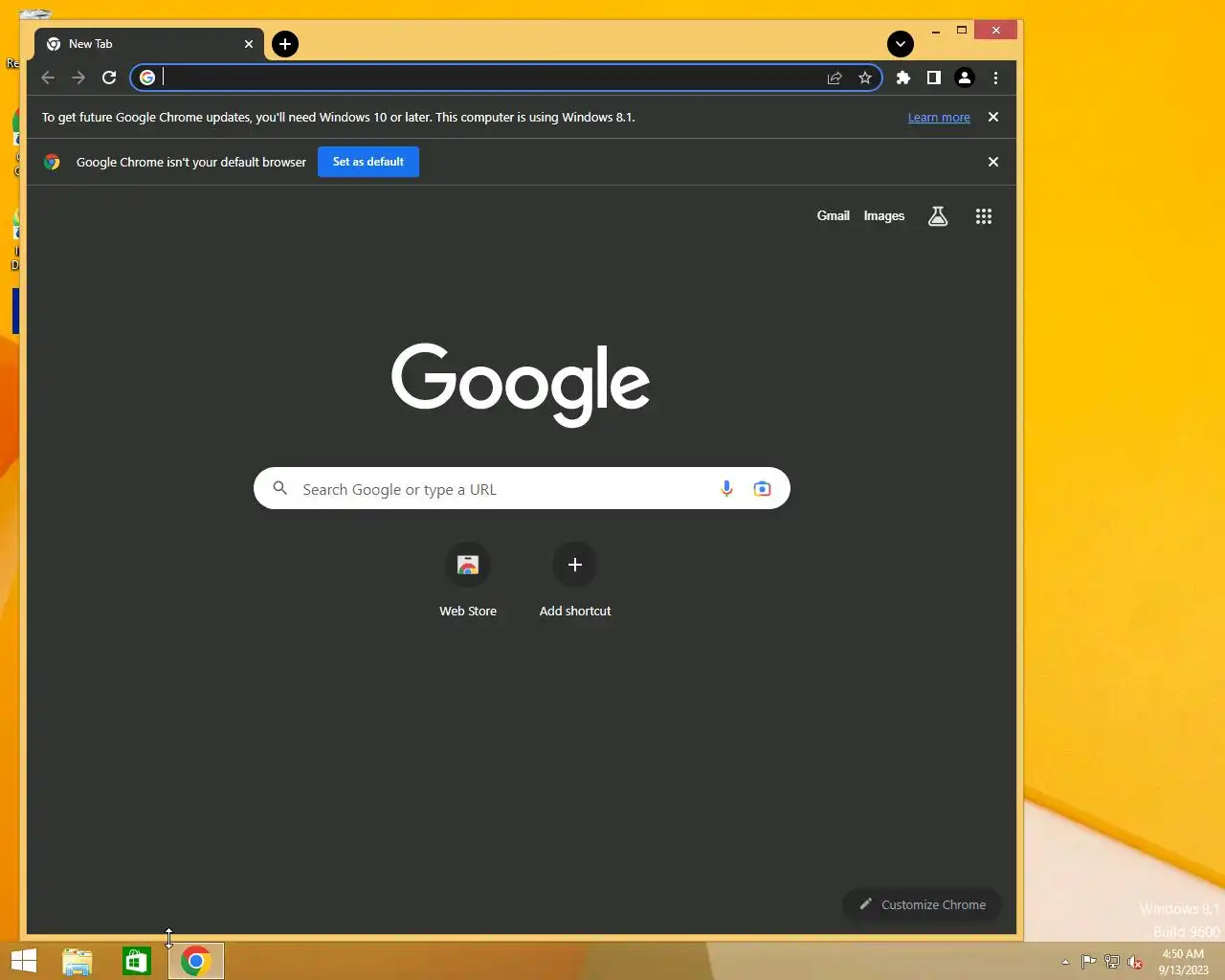Open the muted volume tray icon
1225x980 pixels.
(x=1135, y=962)
